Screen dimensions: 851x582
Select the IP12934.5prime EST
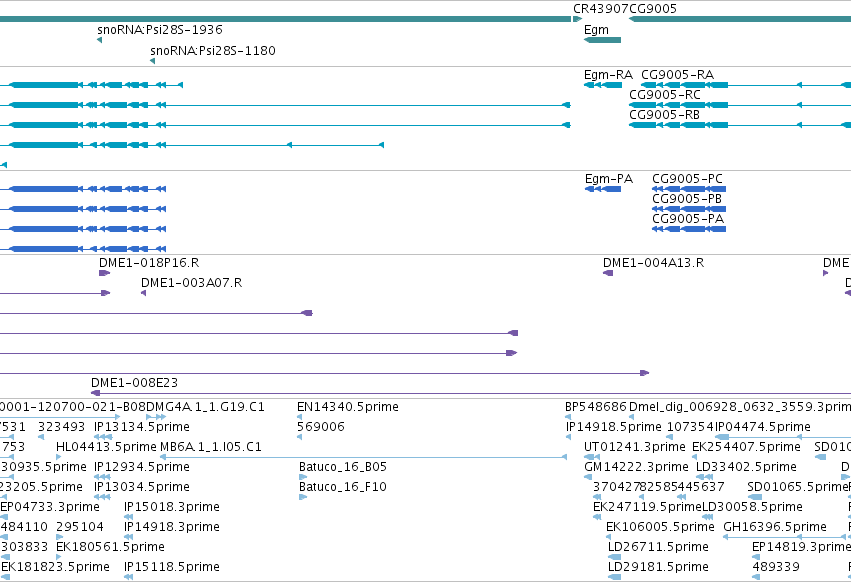click(102, 477)
